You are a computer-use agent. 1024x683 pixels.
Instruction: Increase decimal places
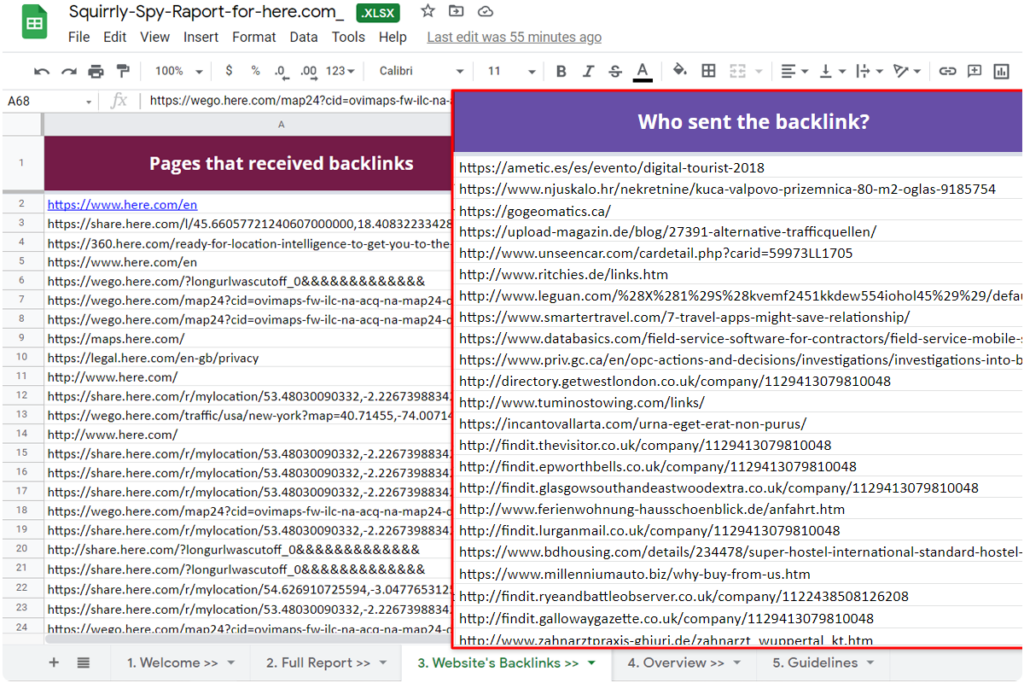click(x=308, y=71)
